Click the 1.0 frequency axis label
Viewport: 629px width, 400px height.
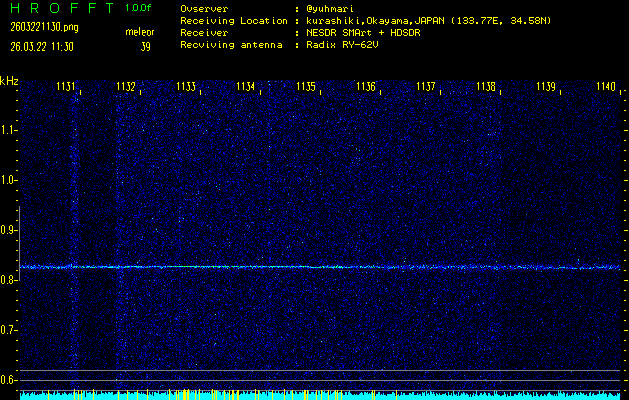pyautogui.click(x=9, y=180)
